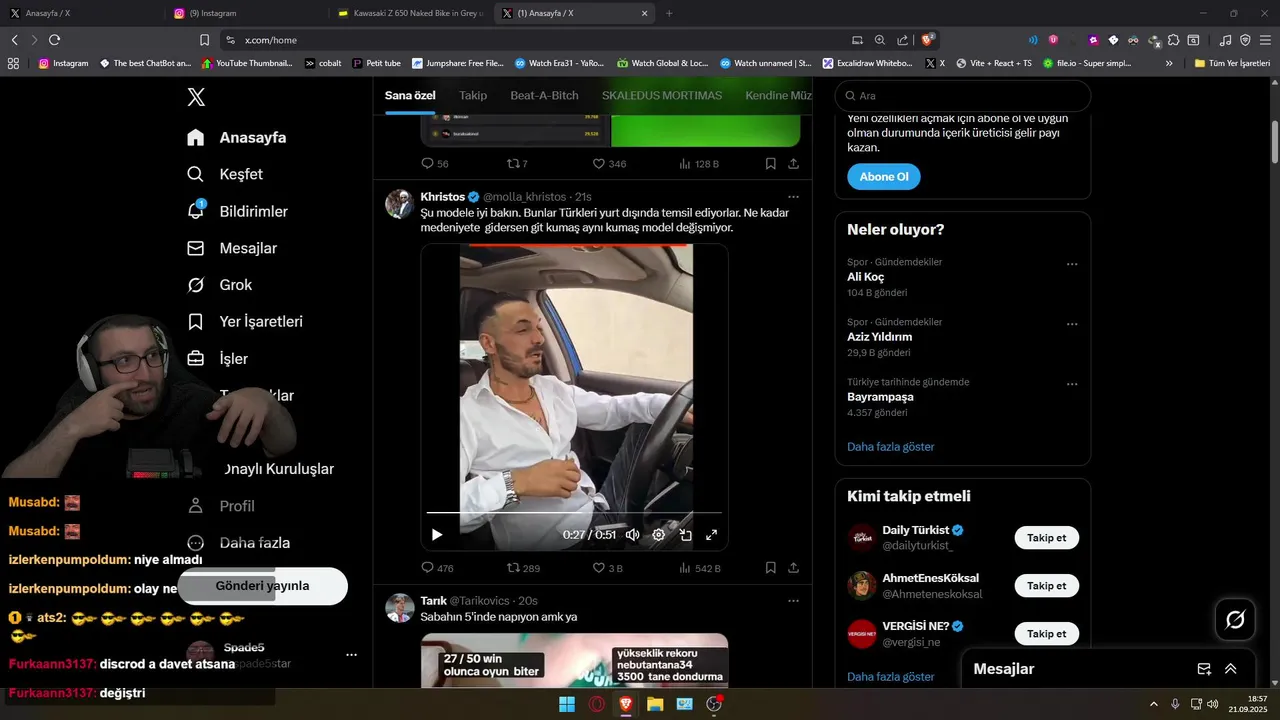Click the Abone Ol button
Screen dimensions: 1280x720
(x=884, y=177)
